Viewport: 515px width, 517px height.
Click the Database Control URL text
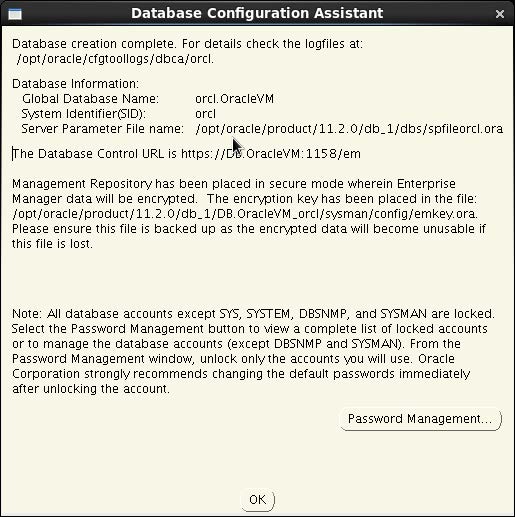pyautogui.click(x=187, y=154)
